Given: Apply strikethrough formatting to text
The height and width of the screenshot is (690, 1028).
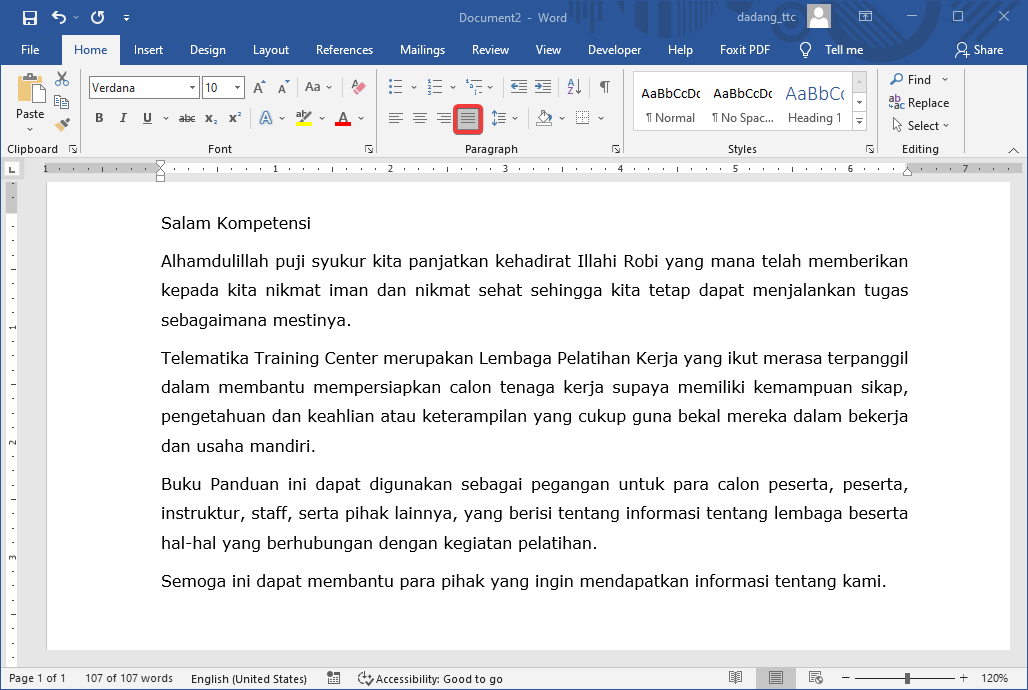Looking at the screenshot, I should [x=186, y=118].
